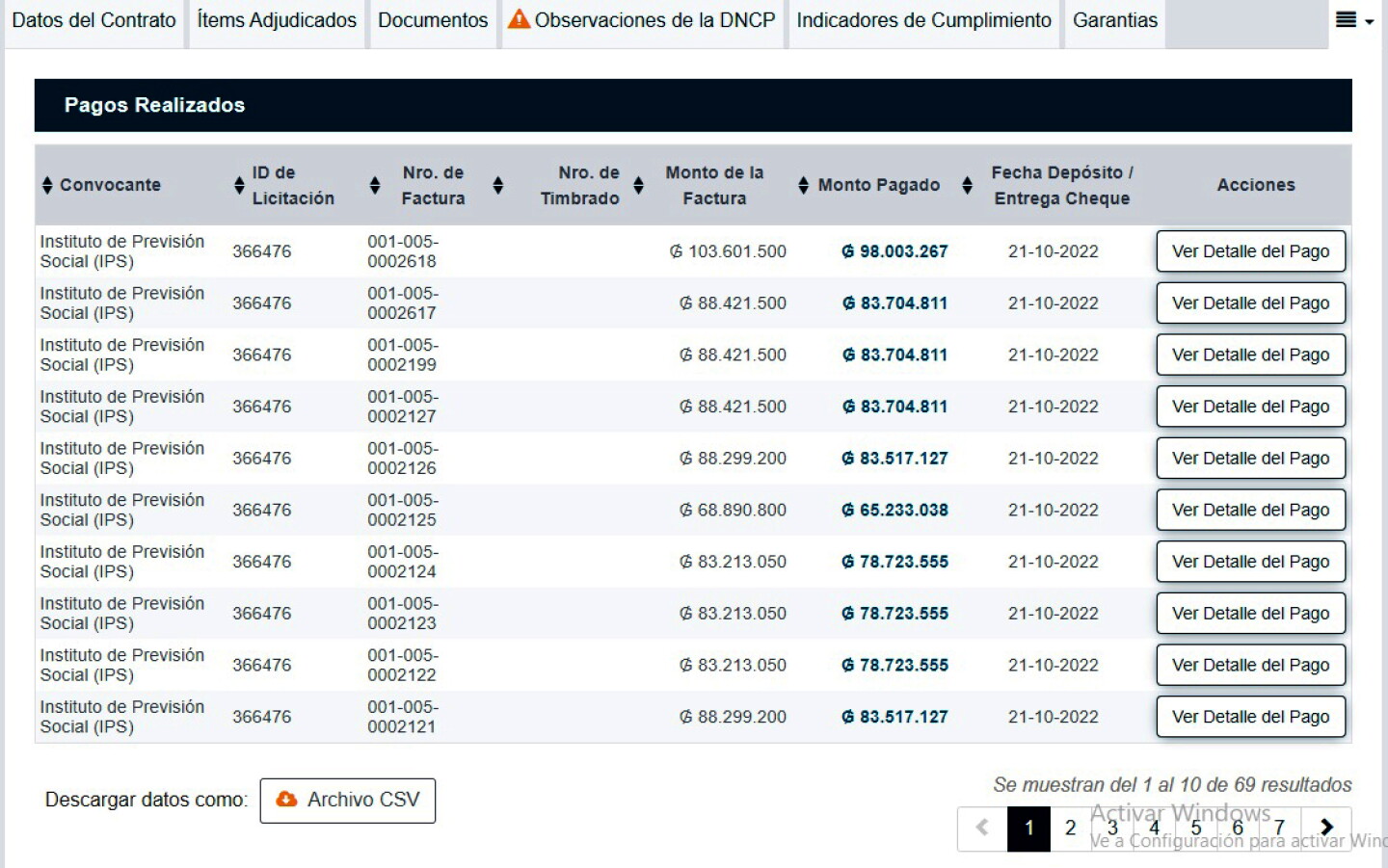Download data as Archivo CSV
The height and width of the screenshot is (868, 1388).
click(x=347, y=801)
